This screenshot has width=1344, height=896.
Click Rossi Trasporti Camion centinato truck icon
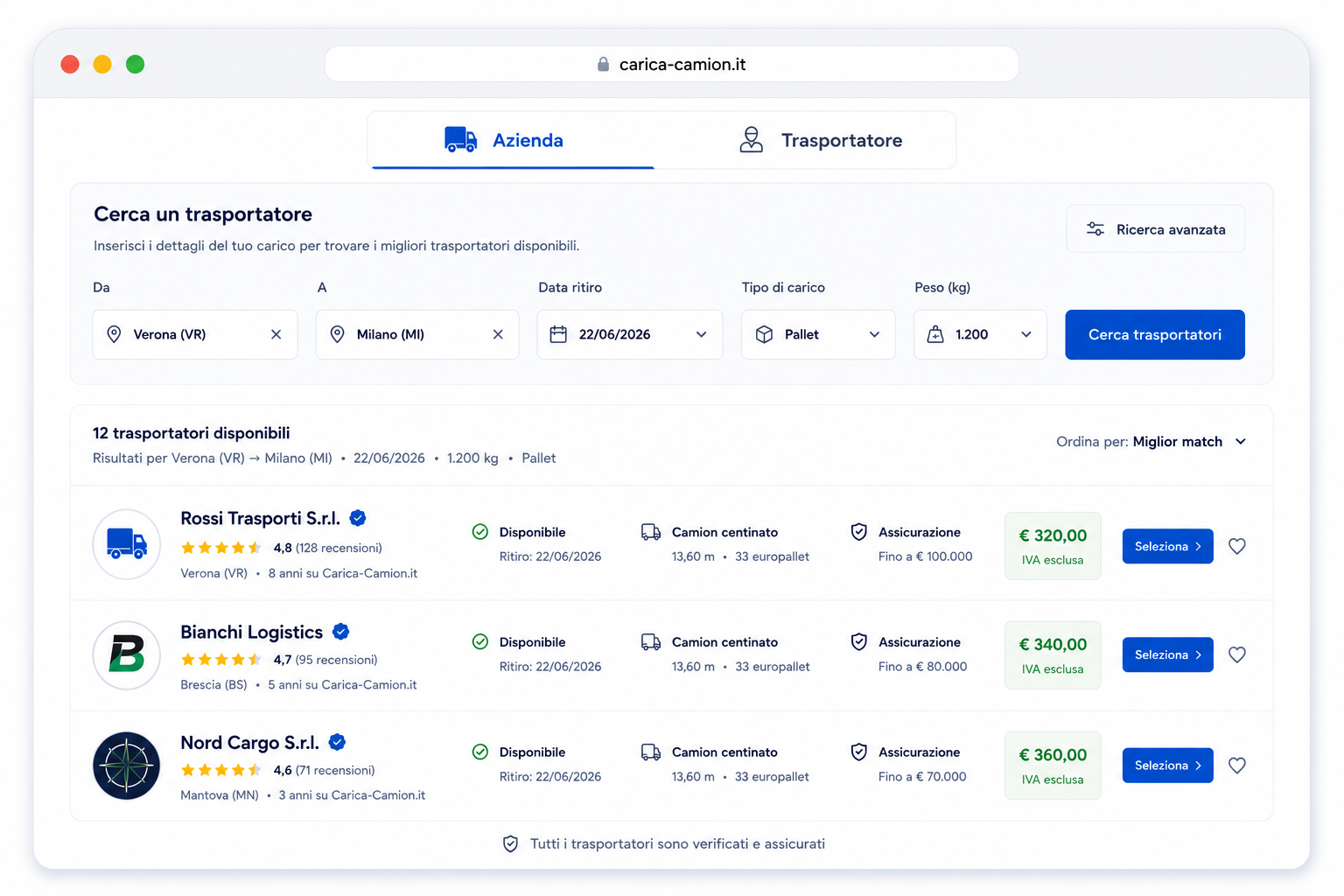point(651,532)
